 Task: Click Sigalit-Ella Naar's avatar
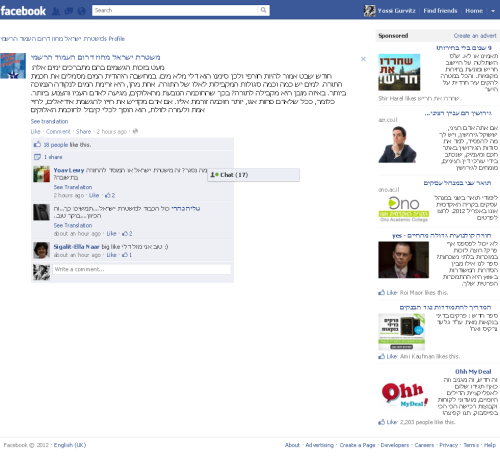click(42, 250)
